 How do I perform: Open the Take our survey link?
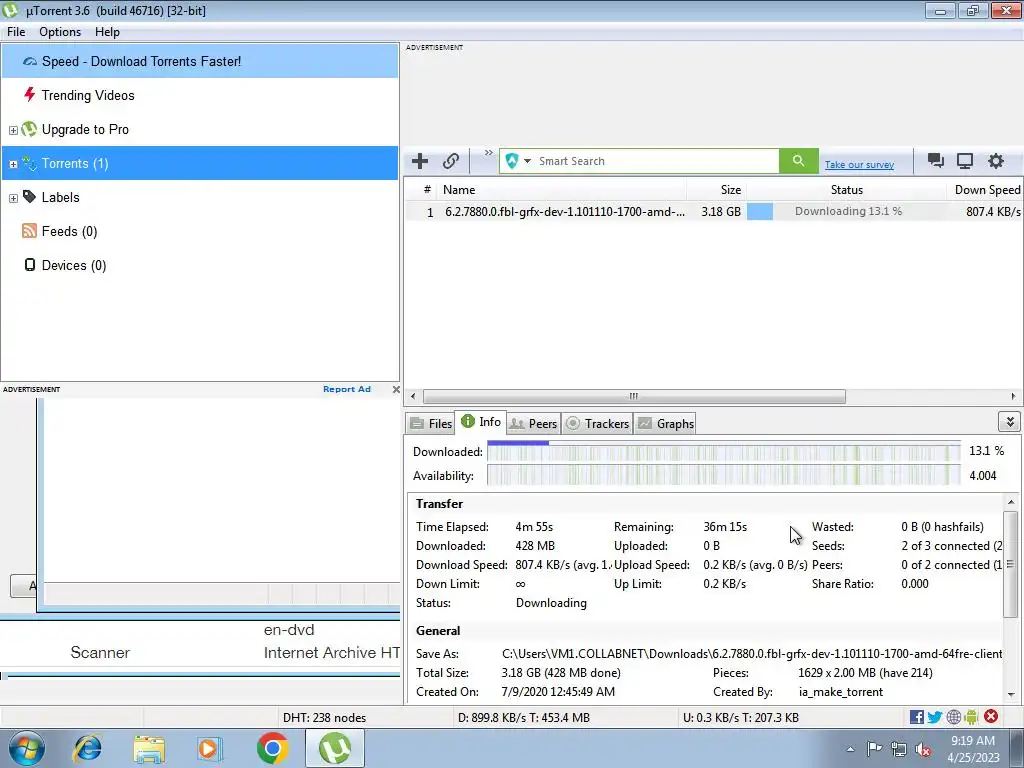[x=859, y=165]
